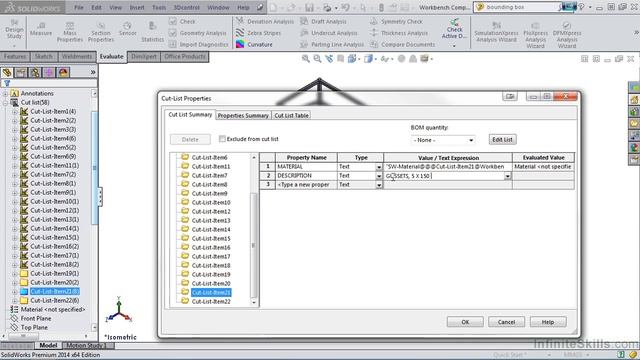This screenshot has width=640, height=360.
Task: Click OK in Cut-List Properties
Action: [x=465, y=322]
